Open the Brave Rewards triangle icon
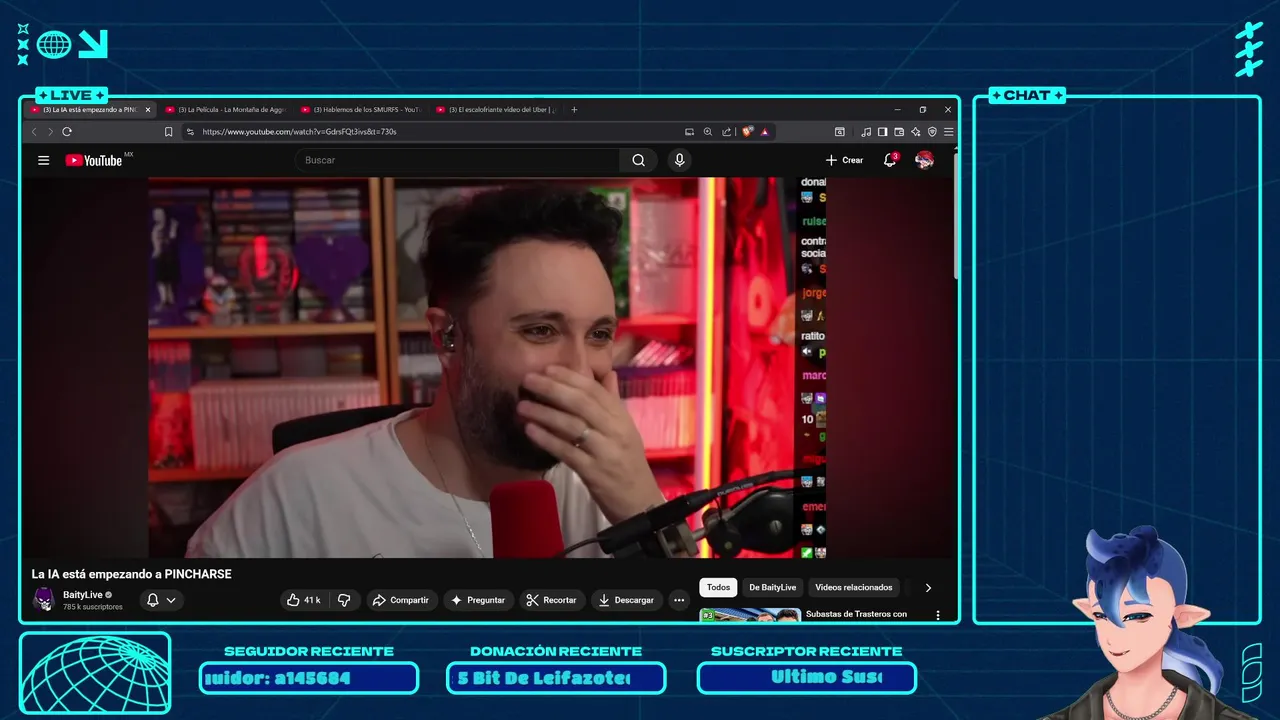1280x720 pixels. [764, 131]
